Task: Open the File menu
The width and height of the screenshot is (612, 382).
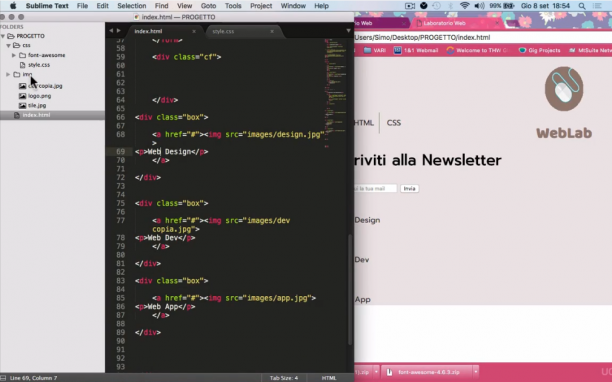Action: (82, 6)
